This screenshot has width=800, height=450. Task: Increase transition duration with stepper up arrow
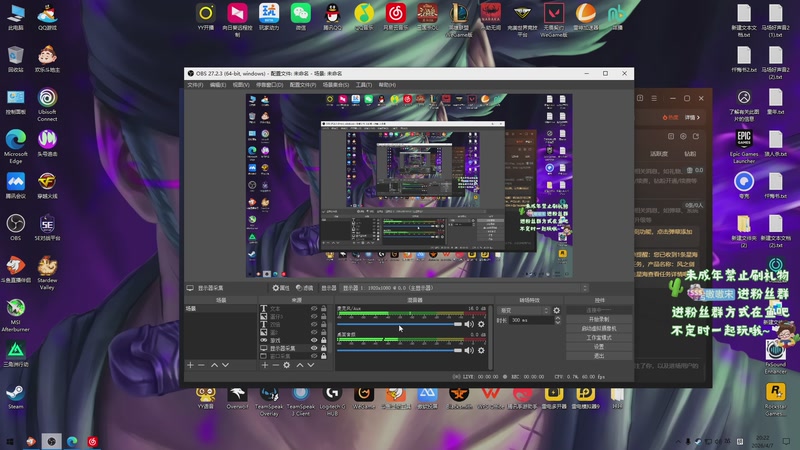[x=558, y=318]
